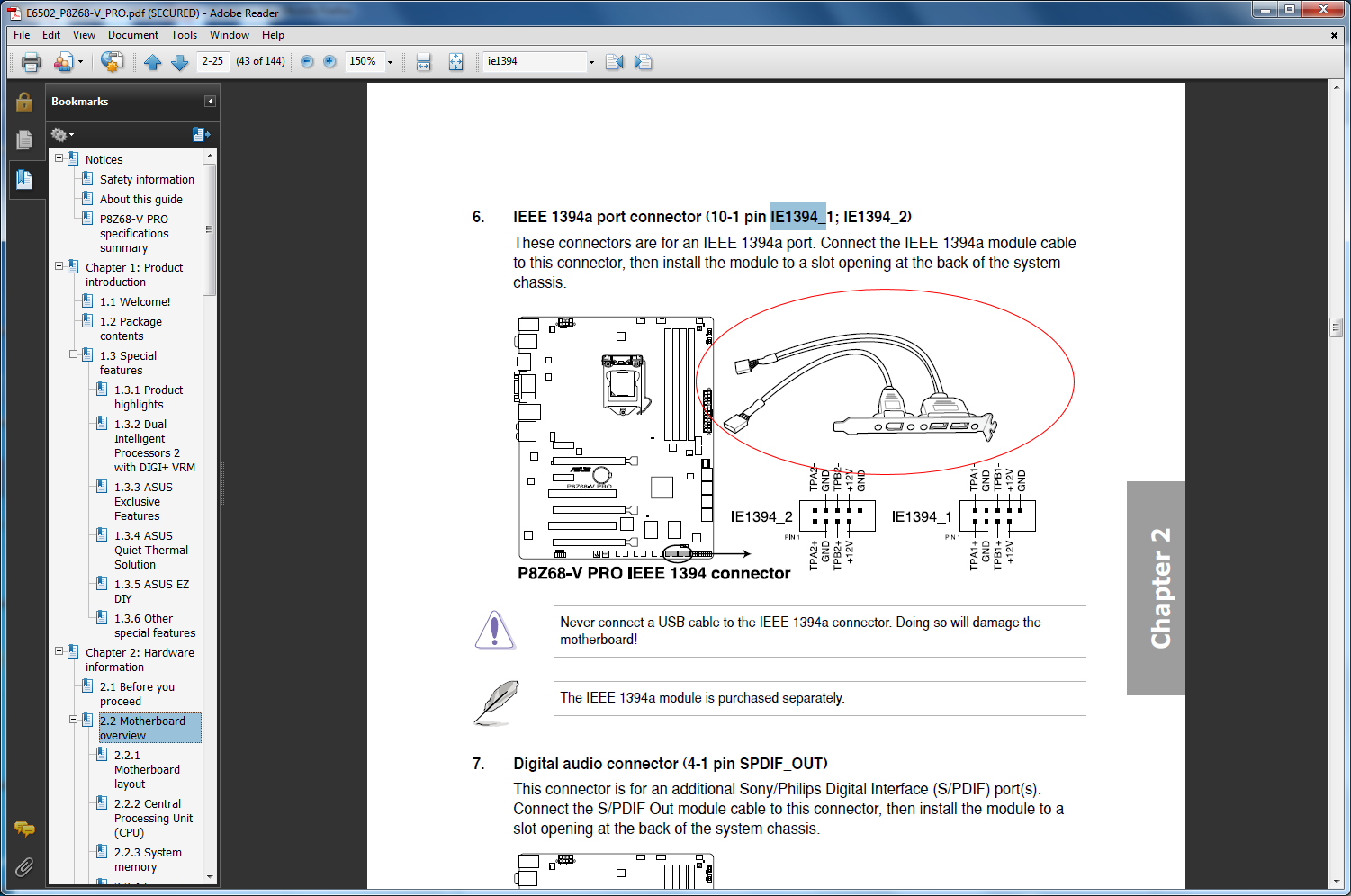Image resolution: width=1351 pixels, height=896 pixels.
Task: Click bookmarks panel scroll-down arrow
Action: tap(210, 876)
